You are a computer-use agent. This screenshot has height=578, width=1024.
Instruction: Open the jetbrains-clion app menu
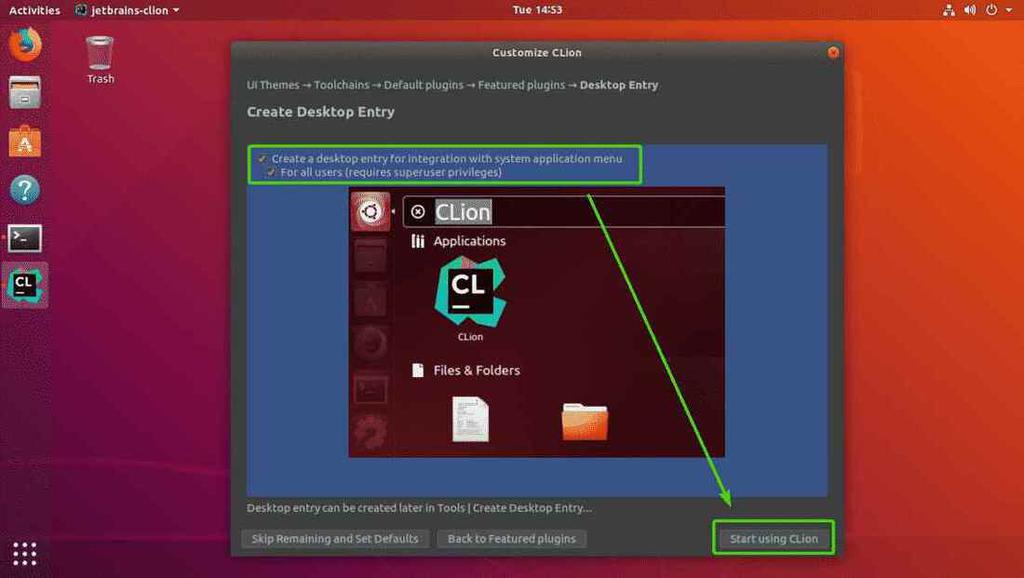[127, 10]
